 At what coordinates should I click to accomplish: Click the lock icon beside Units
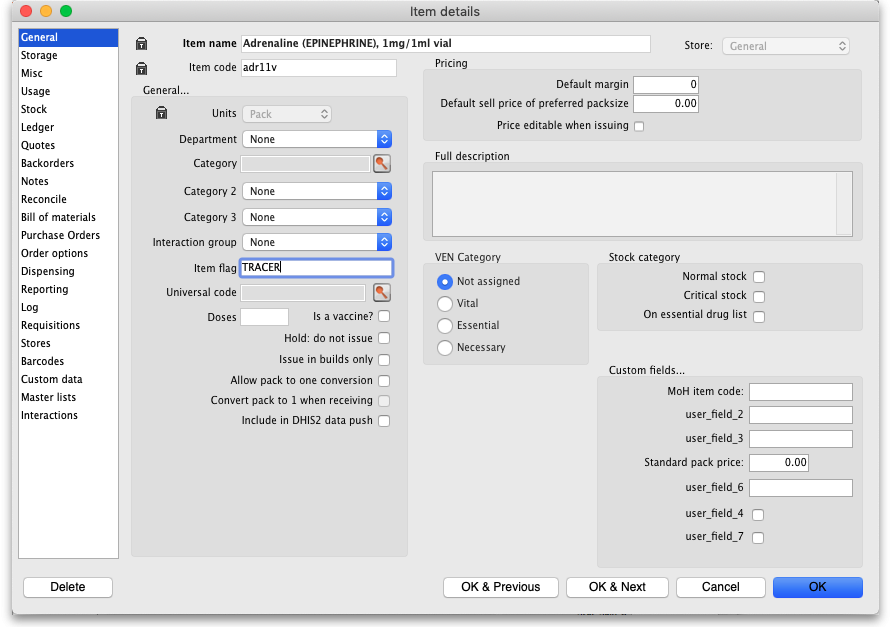pyautogui.click(x=161, y=114)
